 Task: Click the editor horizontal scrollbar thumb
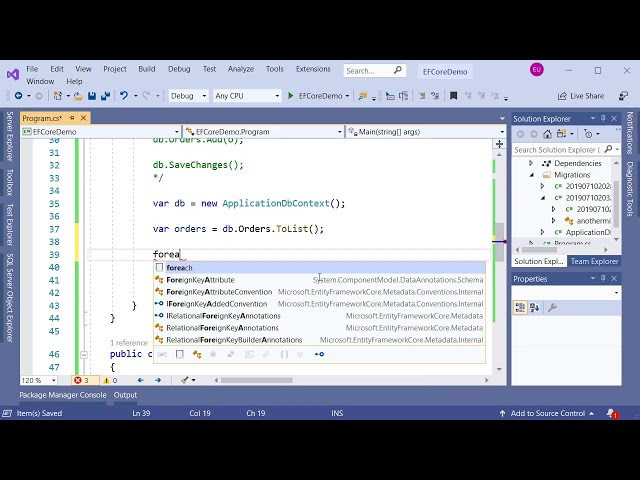click(x=256, y=380)
